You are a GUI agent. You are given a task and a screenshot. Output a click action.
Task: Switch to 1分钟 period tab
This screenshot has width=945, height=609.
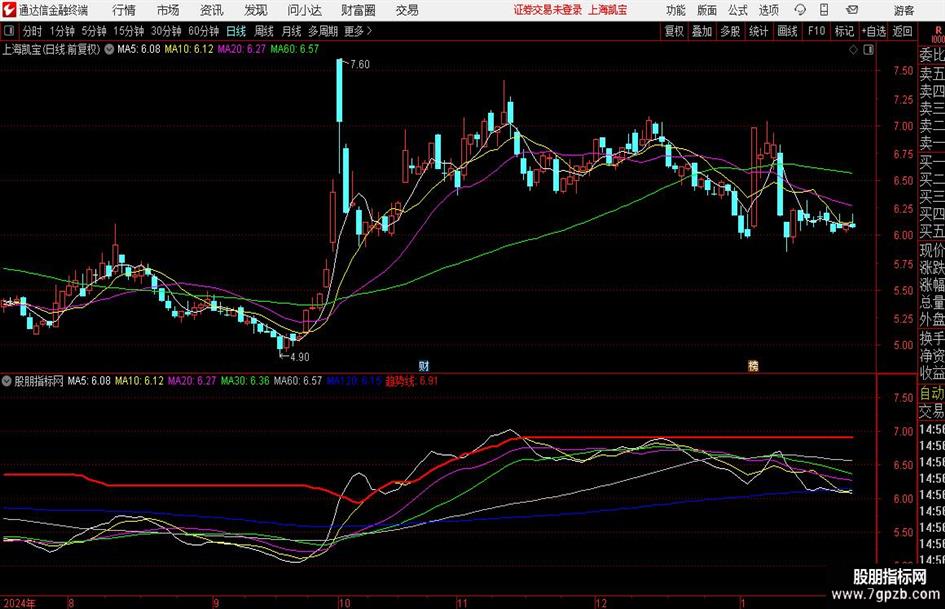coord(62,31)
